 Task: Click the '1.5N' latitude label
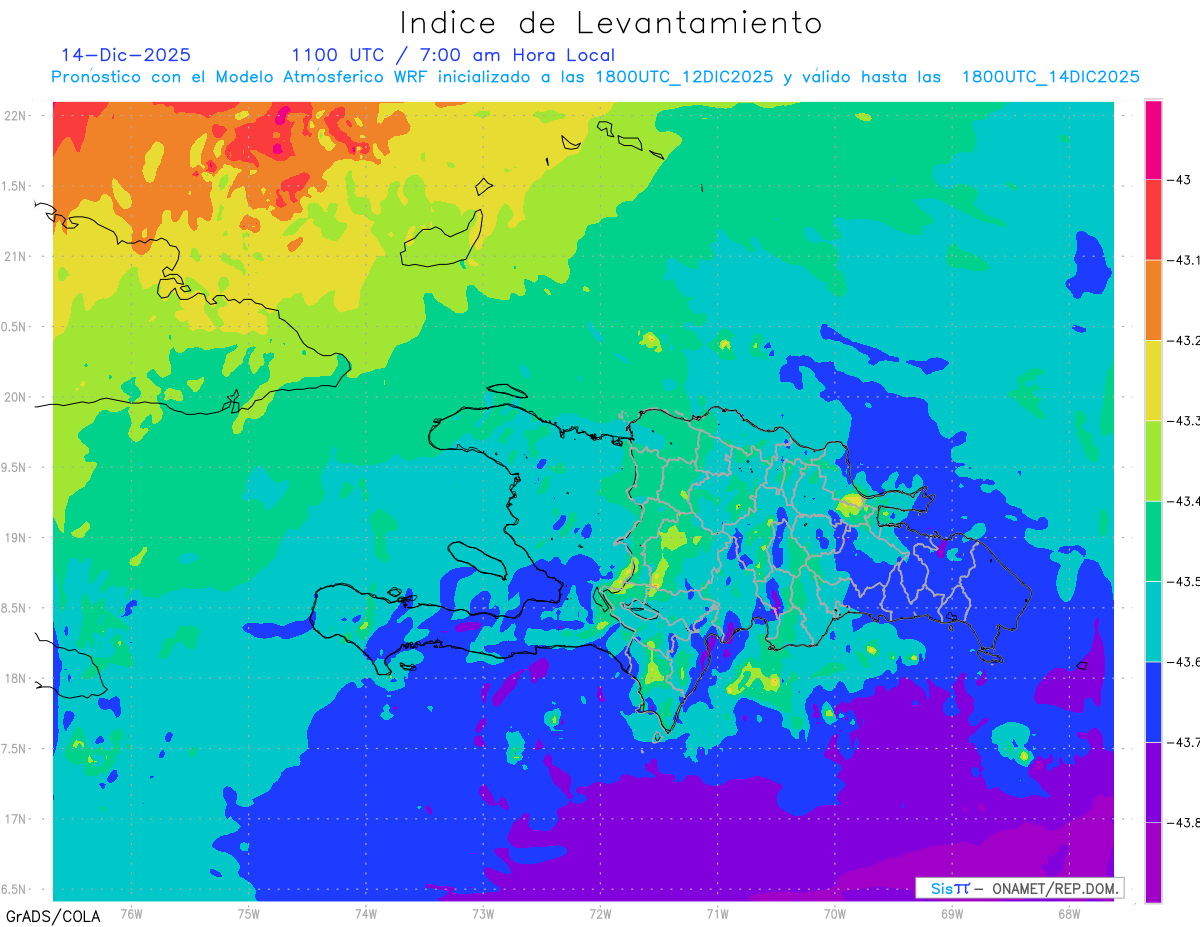pos(15,186)
